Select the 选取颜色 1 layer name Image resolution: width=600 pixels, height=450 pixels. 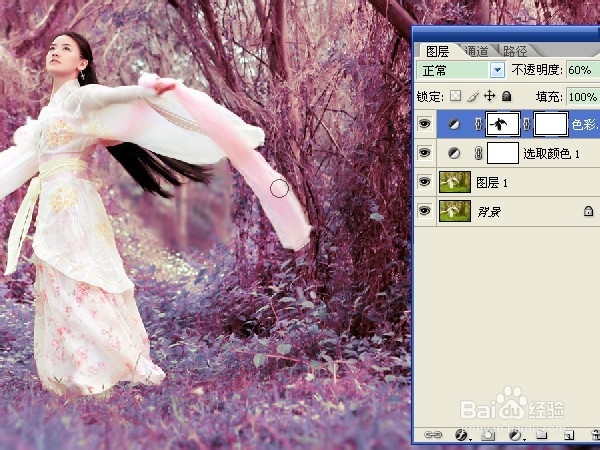(551, 154)
